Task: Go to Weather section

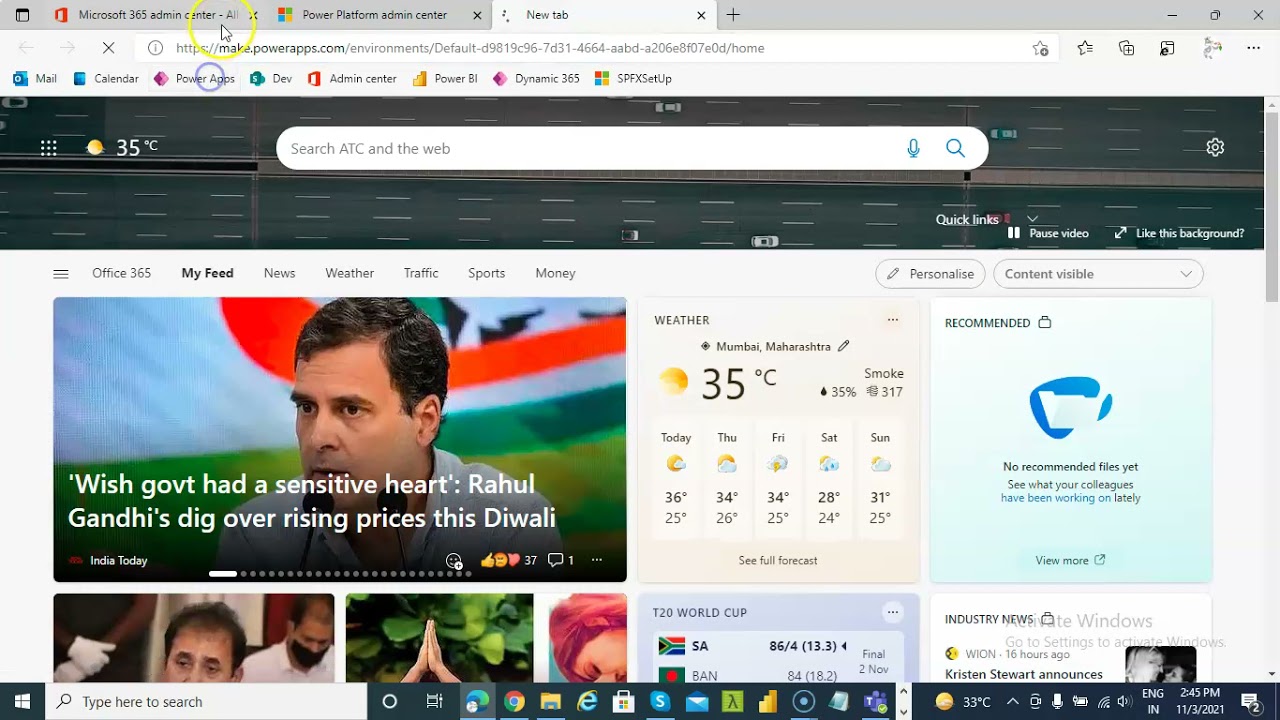Action: click(x=349, y=273)
